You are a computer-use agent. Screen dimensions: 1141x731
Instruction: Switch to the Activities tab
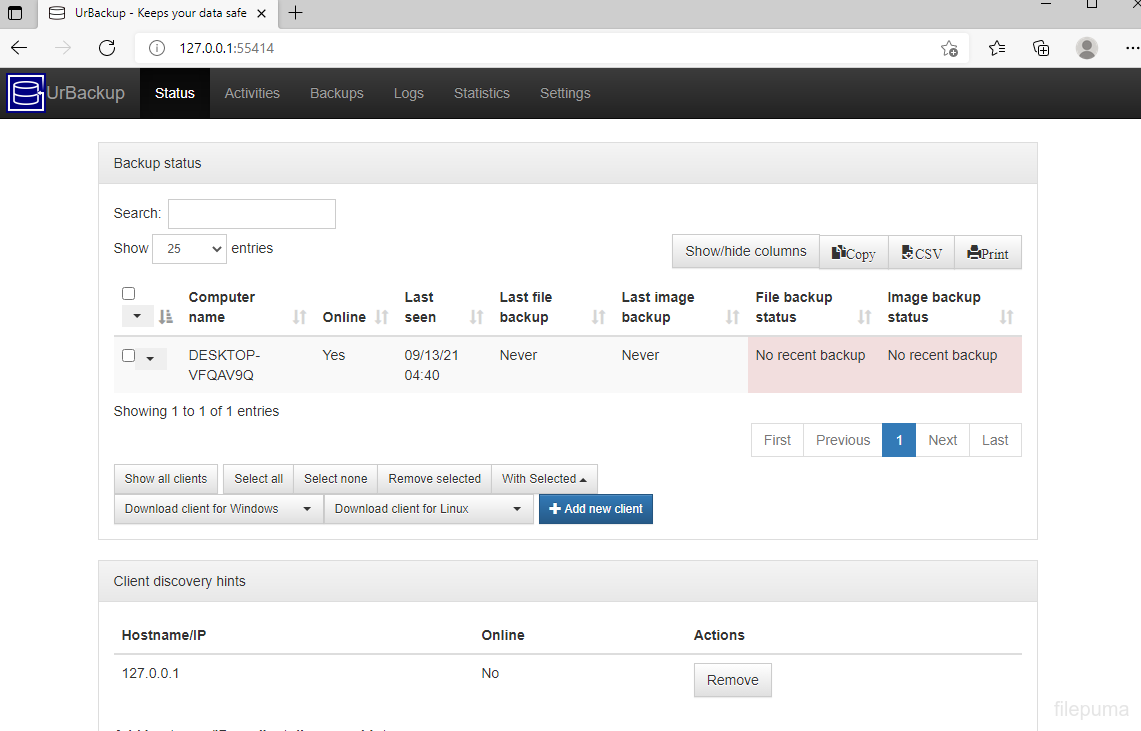click(252, 93)
